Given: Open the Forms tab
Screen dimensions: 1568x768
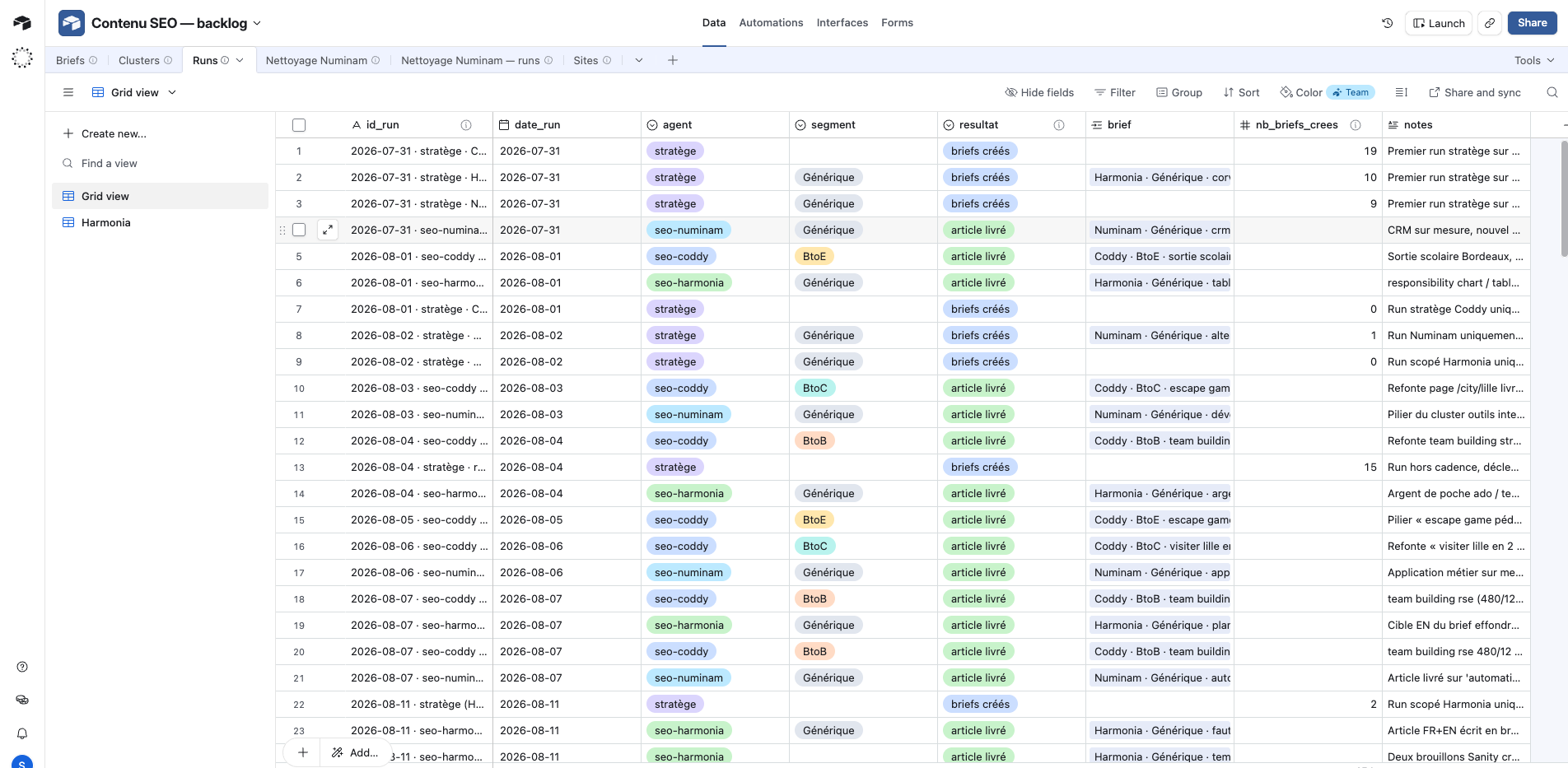Looking at the screenshot, I should pos(897,23).
